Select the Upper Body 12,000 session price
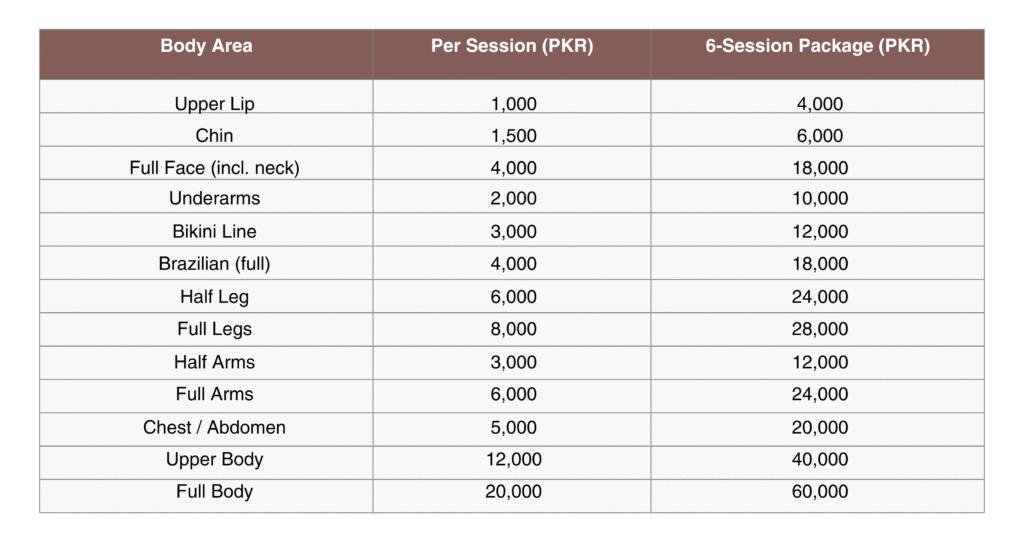 click(x=513, y=459)
